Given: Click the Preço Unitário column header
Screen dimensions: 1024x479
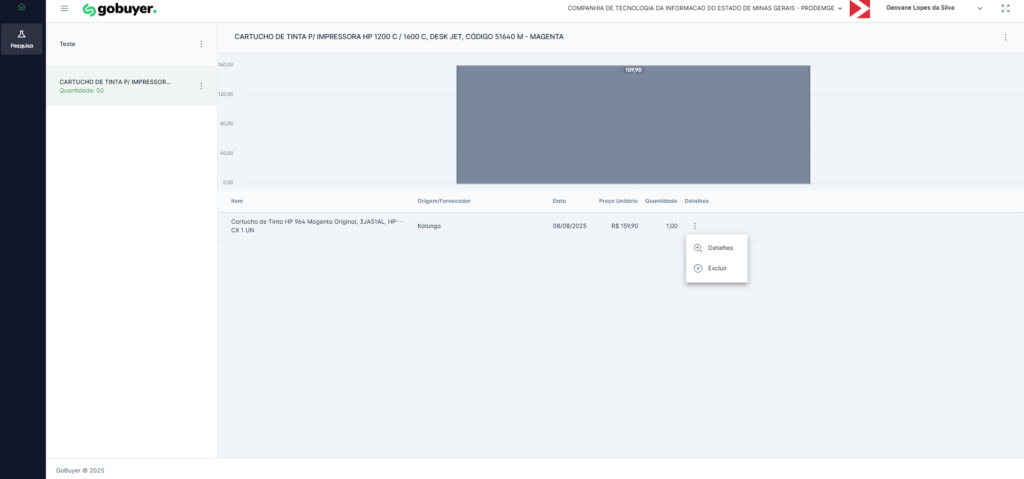Looking at the screenshot, I should coord(618,201).
